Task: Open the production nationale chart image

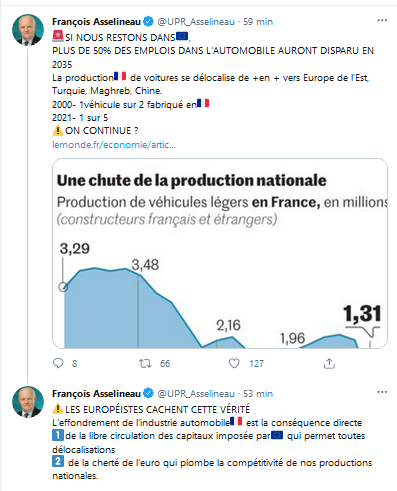Action: tap(220, 253)
